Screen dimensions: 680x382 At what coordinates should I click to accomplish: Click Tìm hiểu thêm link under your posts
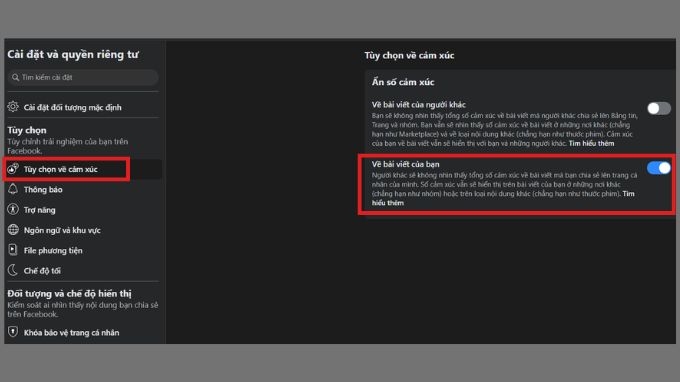(x=503, y=198)
